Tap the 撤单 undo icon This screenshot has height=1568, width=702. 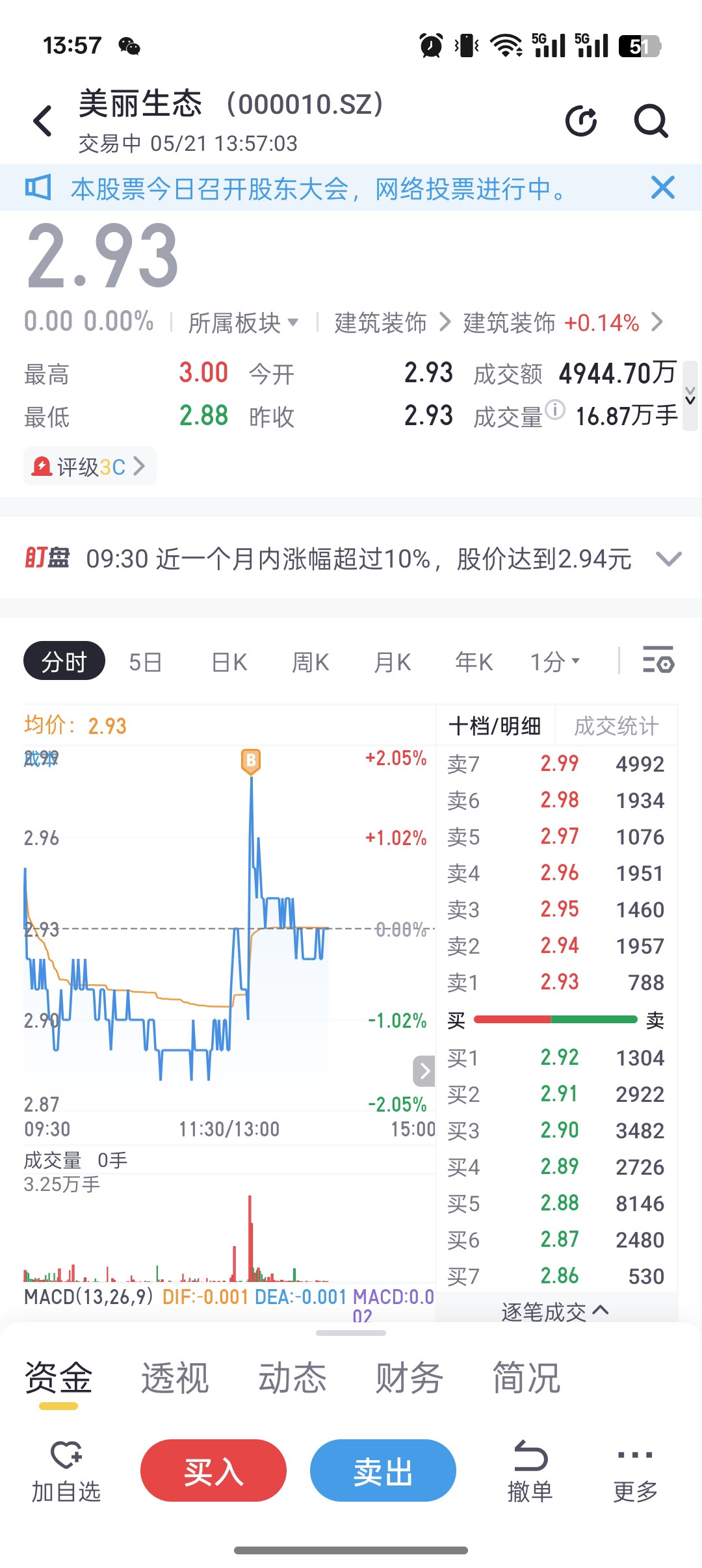coord(530,1455)
